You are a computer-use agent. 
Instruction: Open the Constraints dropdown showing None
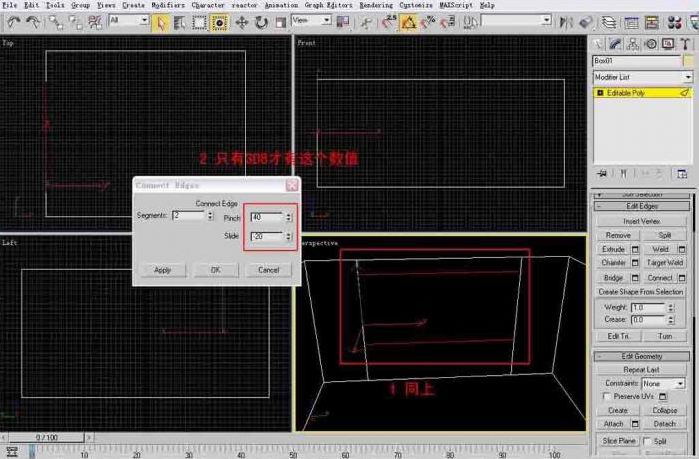click(664, 383)
